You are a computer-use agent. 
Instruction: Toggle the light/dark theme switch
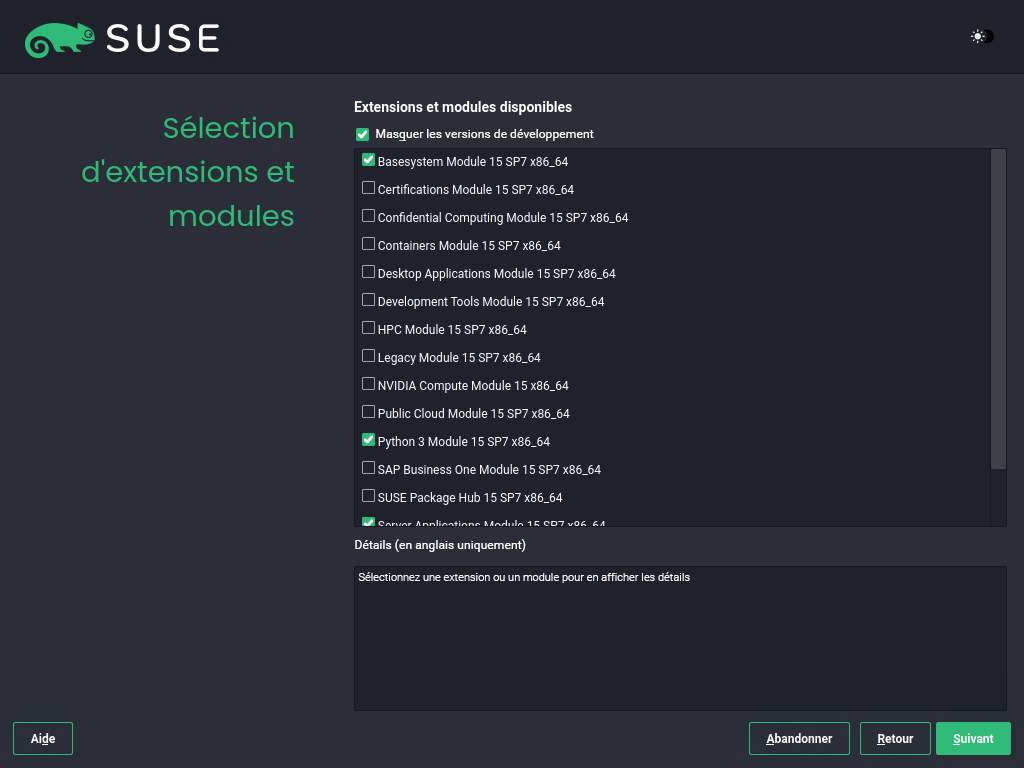click(x=982, y=37)
